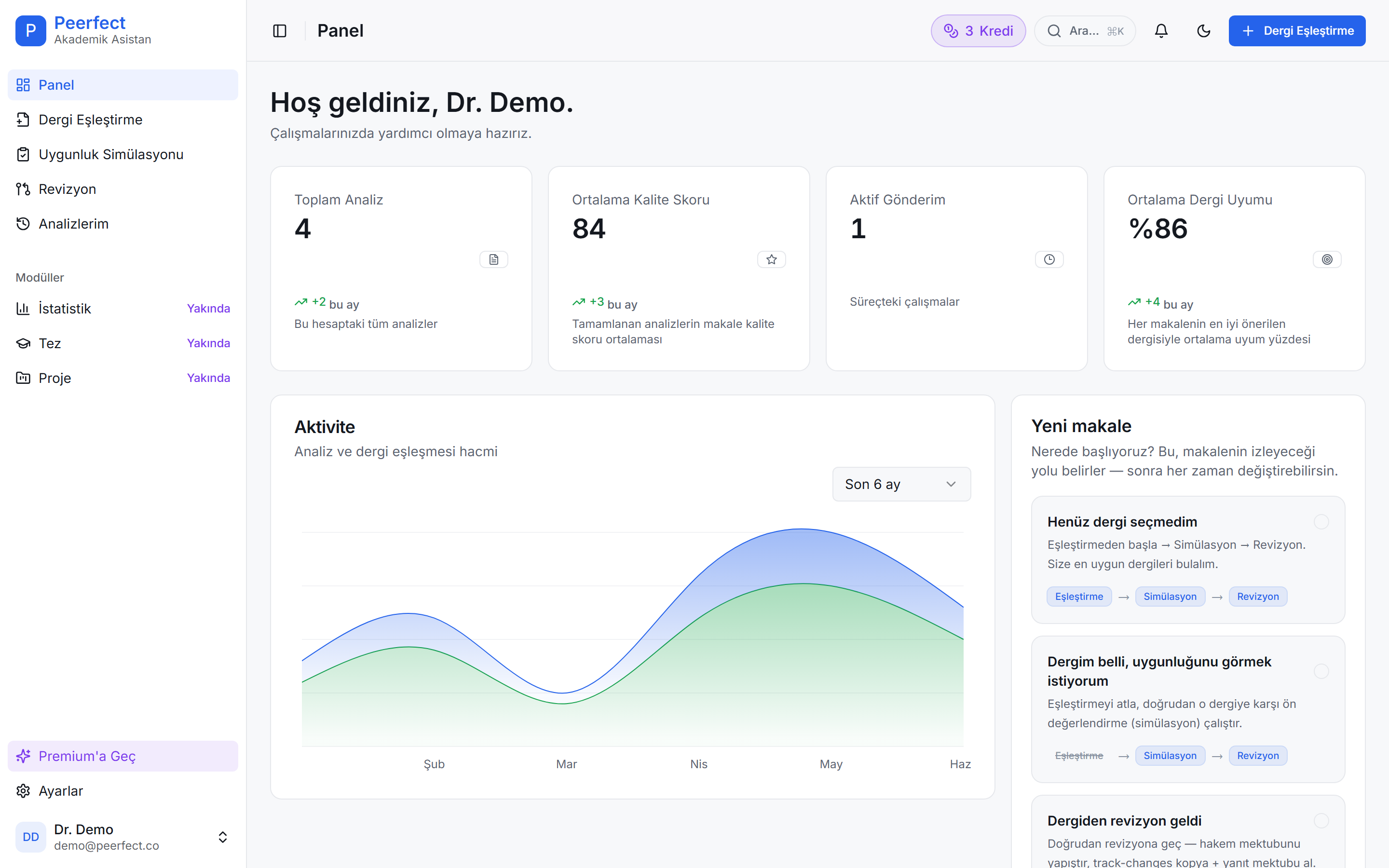The image size is (1389, 868).
Task: Select the Dergiden revizyon geldi radio
Action: click(x=1321, y=821)
